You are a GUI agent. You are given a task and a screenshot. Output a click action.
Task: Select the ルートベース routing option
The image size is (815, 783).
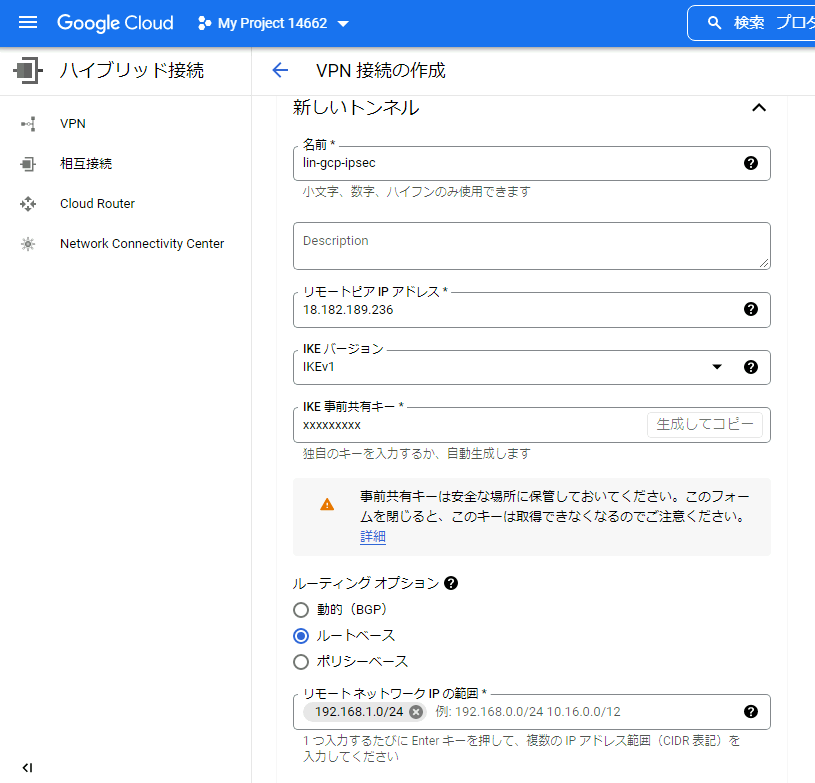pos(301,635)
